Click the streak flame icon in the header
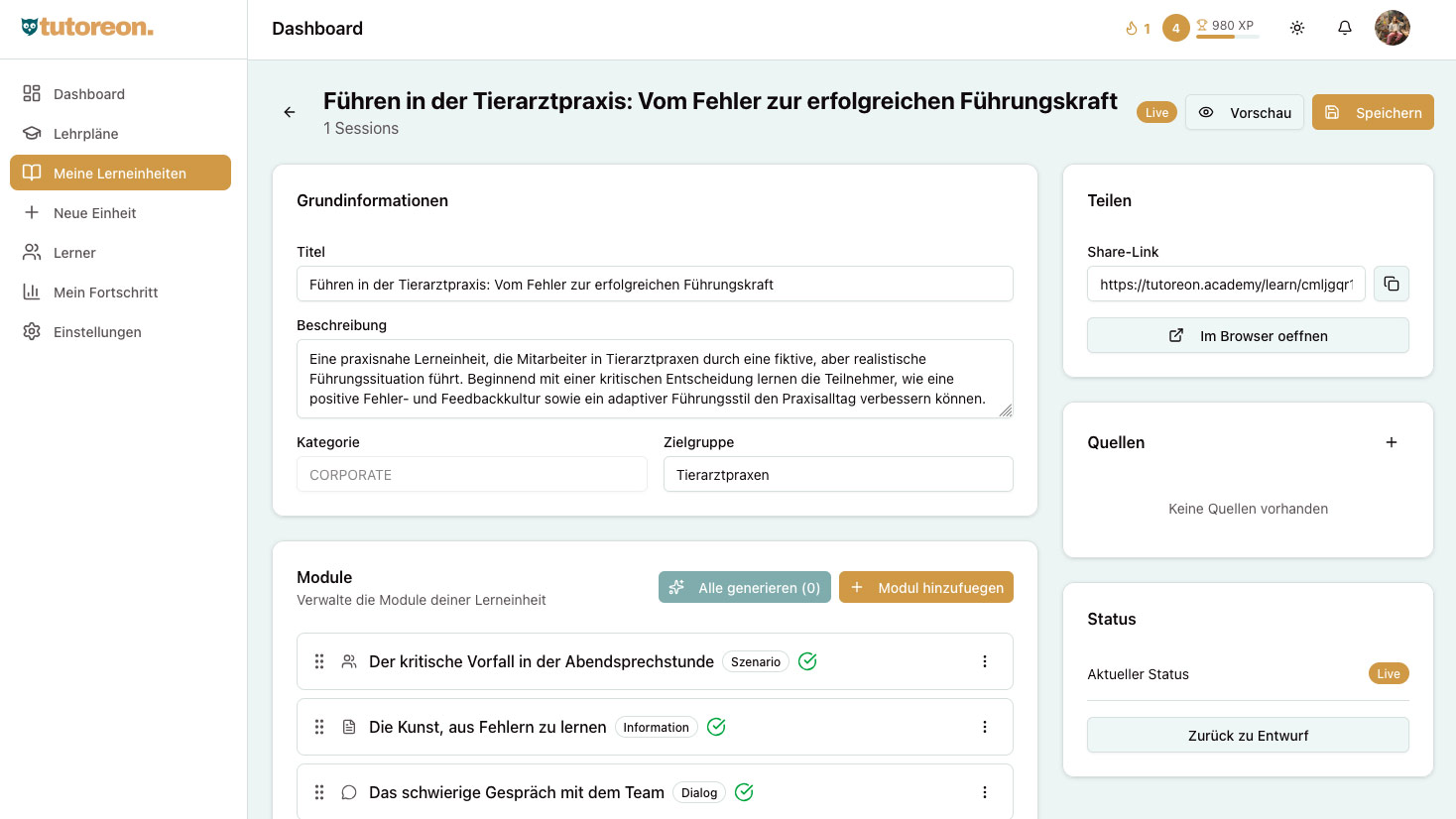1456x819 pixels. click(1134, 27)
